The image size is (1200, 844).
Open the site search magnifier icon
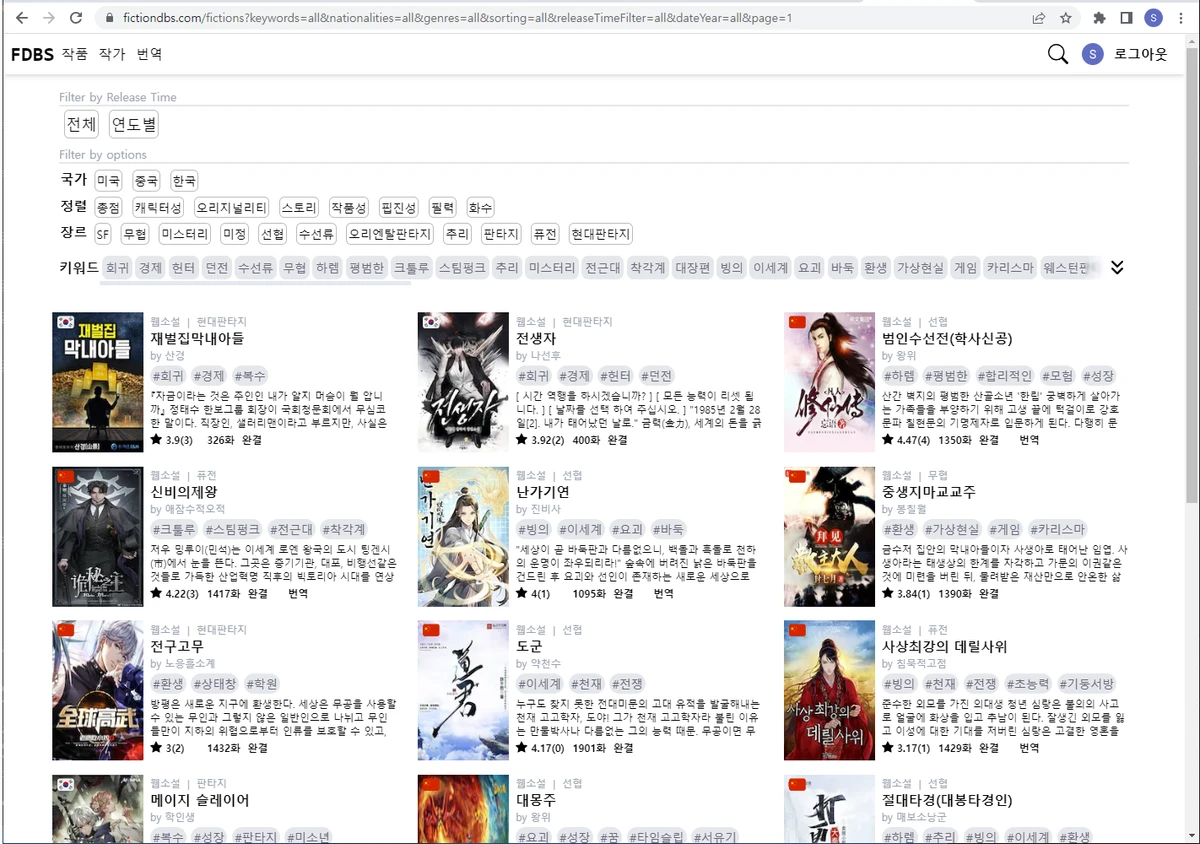(x=1057, y=54)
